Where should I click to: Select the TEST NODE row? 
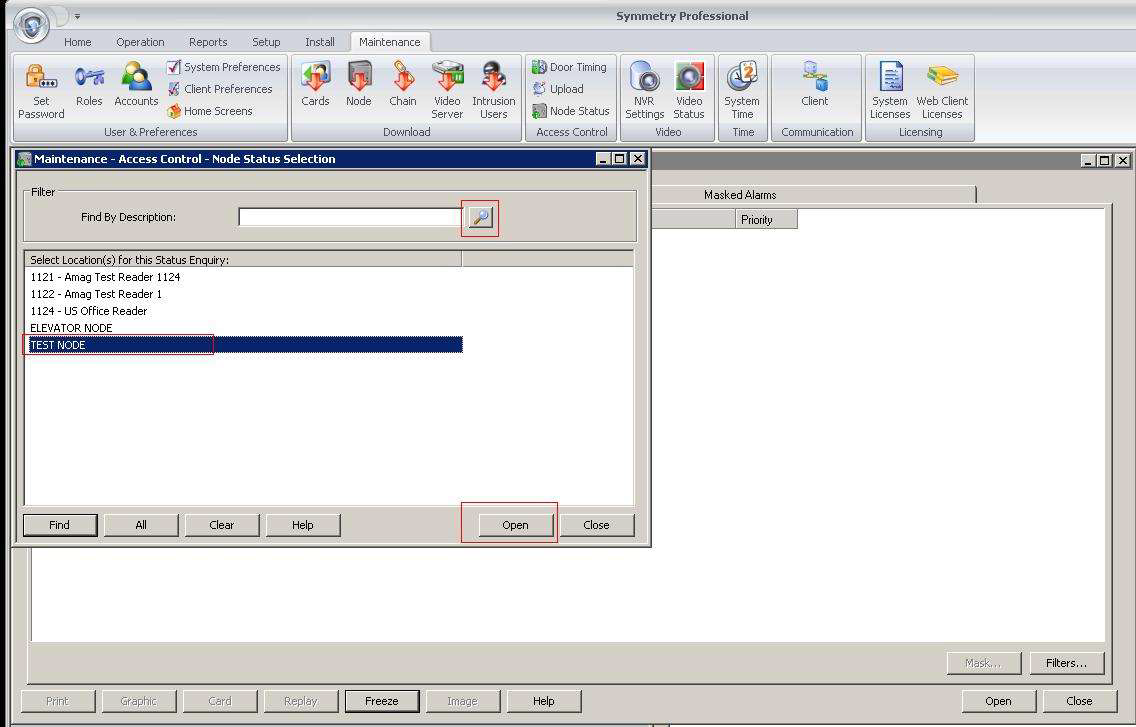pos(243,345)
